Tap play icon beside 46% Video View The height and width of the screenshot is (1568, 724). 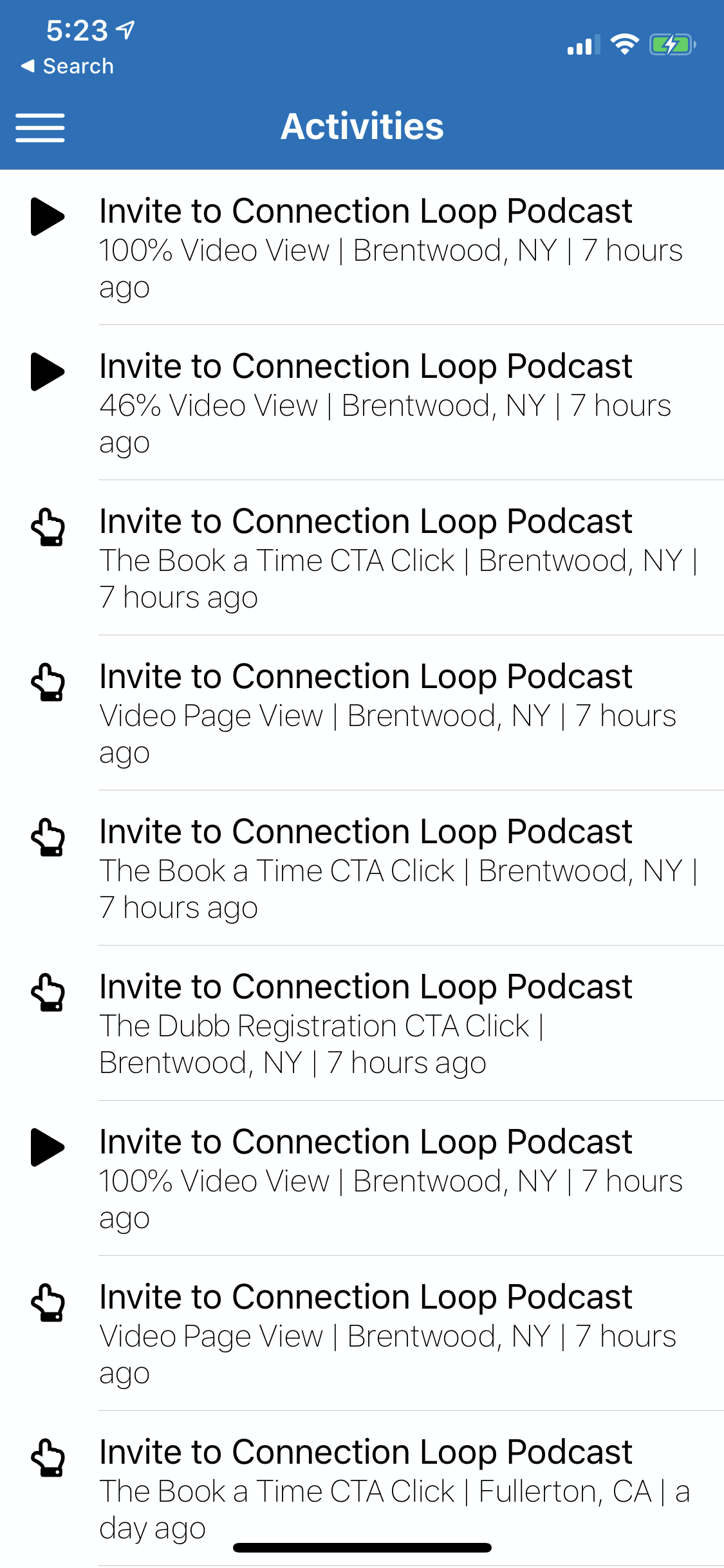click(48, 371)
